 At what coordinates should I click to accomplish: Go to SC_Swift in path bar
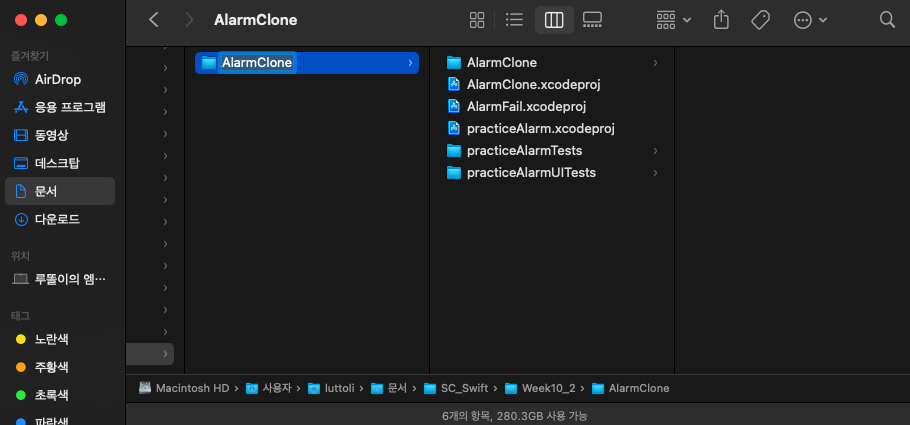[x=456, y=388]
